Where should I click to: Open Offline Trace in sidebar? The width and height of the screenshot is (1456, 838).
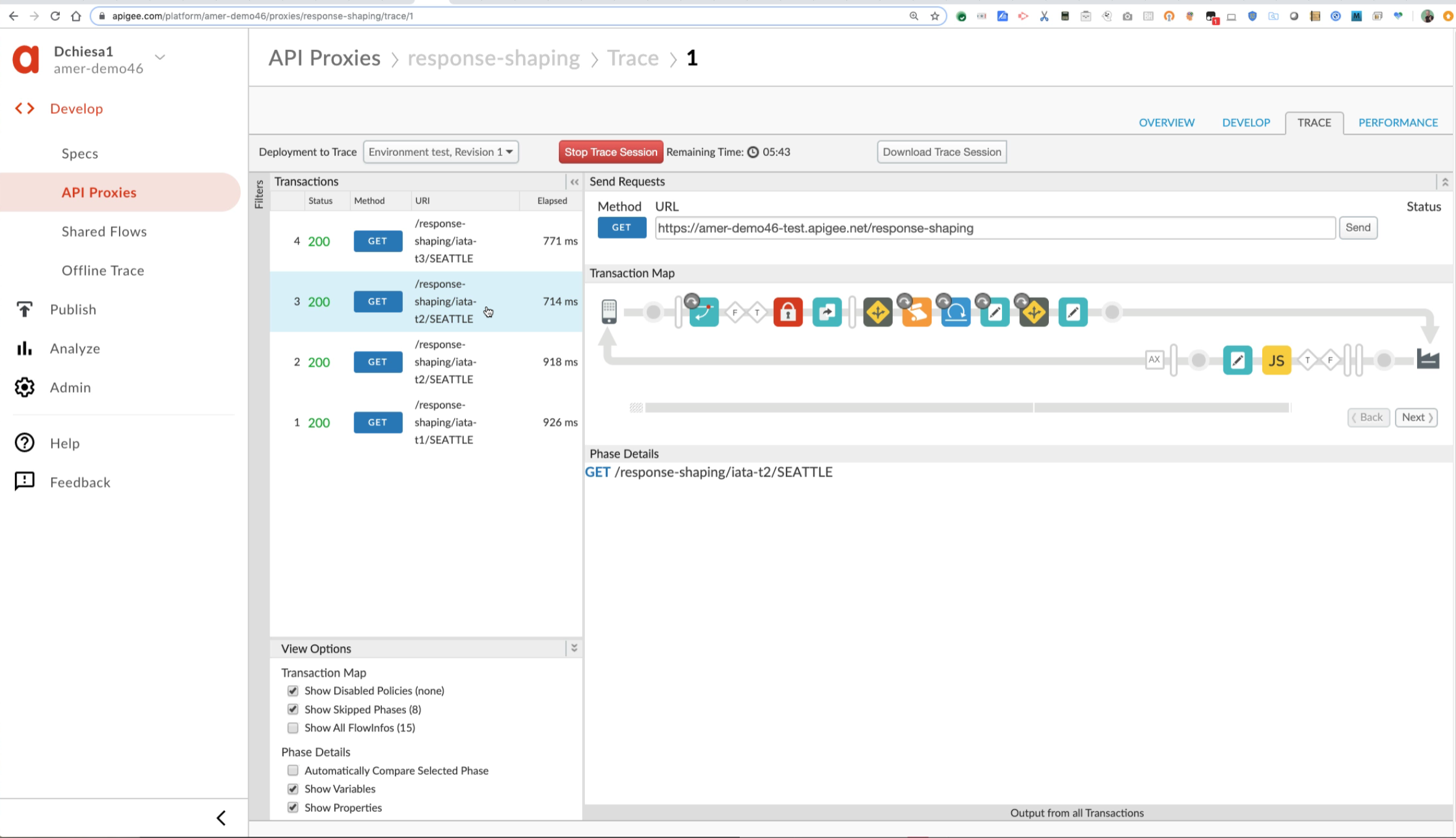pos(103,271)
